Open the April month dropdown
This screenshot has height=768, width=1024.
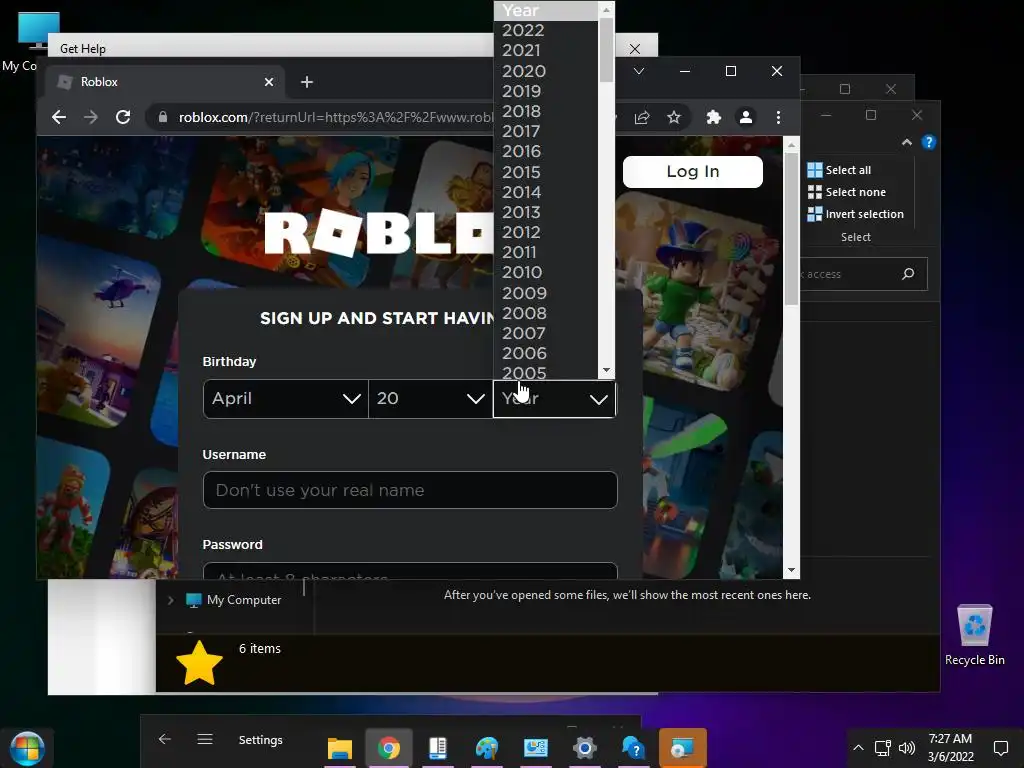coord(285,398)
